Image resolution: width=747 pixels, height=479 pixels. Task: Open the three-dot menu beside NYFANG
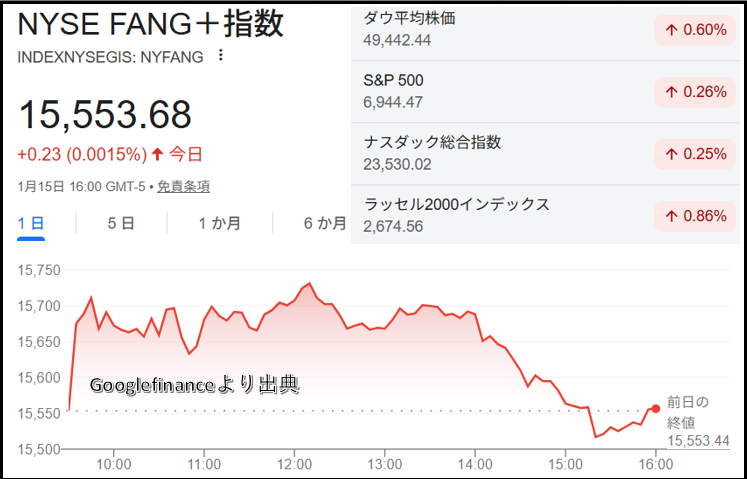[221, 57]
